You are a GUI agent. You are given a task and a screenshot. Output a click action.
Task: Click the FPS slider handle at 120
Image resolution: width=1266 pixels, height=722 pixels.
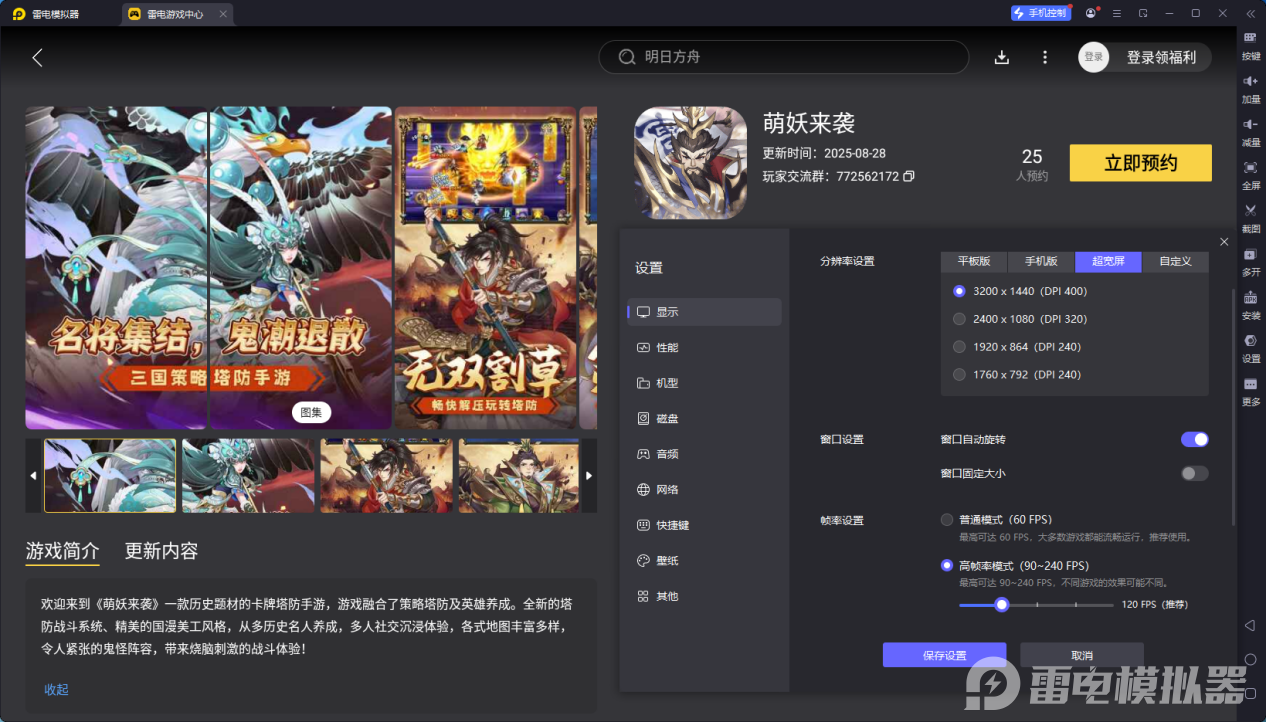(1001, 605)
